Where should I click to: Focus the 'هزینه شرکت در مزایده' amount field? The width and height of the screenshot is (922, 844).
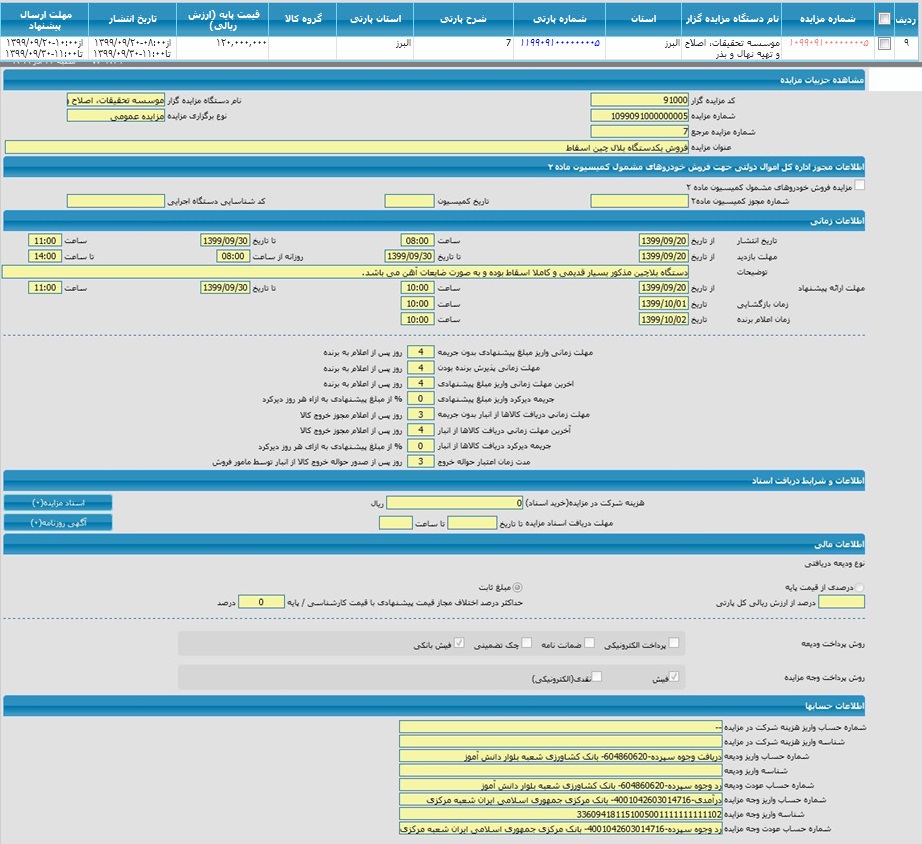pyautogui.click(x=454, y=503)
